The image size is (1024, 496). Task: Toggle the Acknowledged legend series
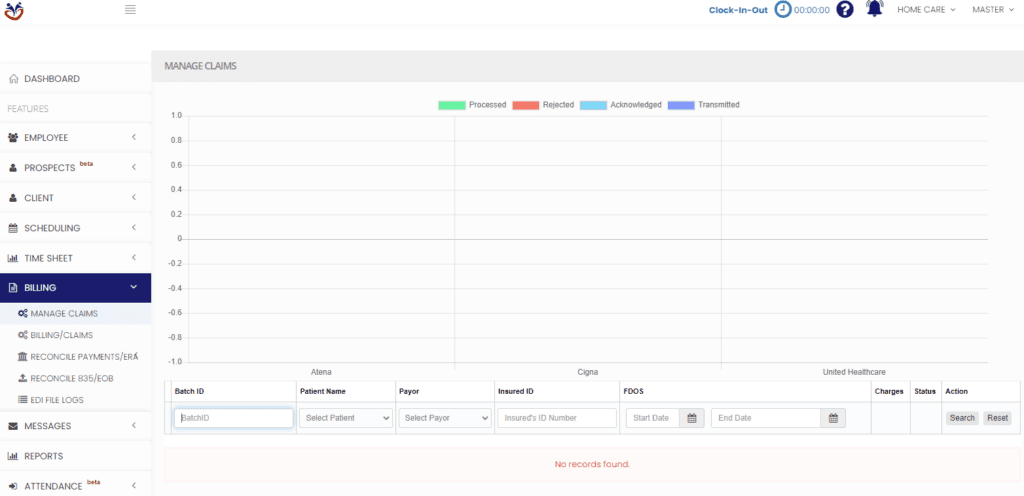[620, 105]
